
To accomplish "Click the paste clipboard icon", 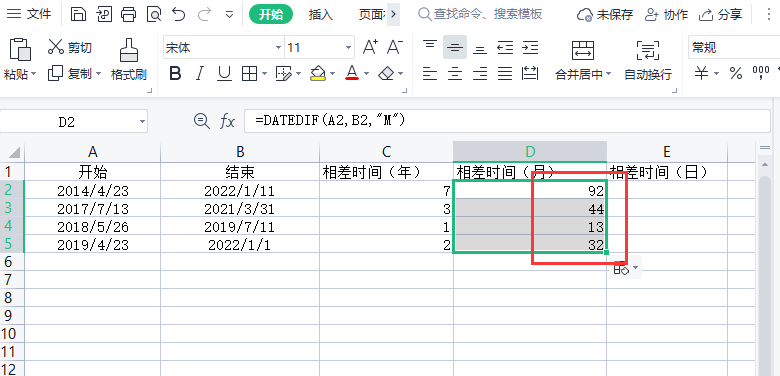I will pos(20,50).
